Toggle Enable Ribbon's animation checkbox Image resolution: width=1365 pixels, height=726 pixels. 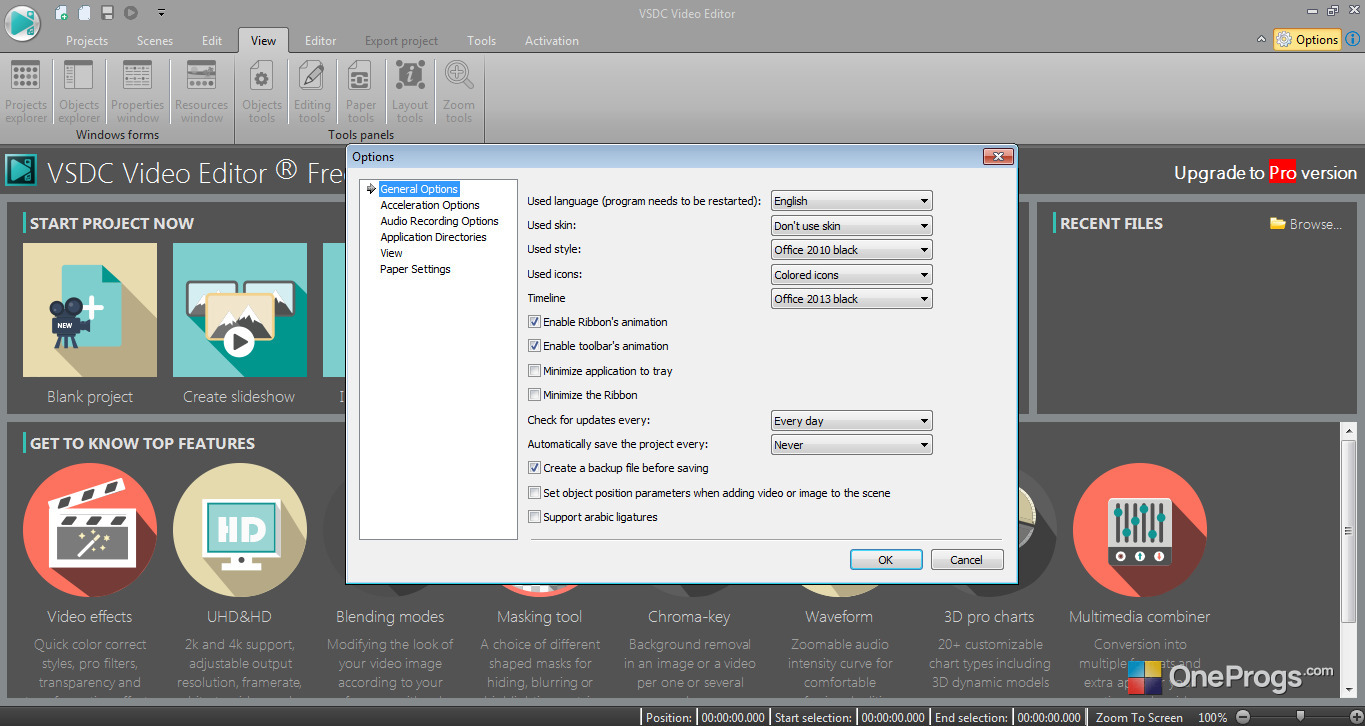click(x=534, y=322)
